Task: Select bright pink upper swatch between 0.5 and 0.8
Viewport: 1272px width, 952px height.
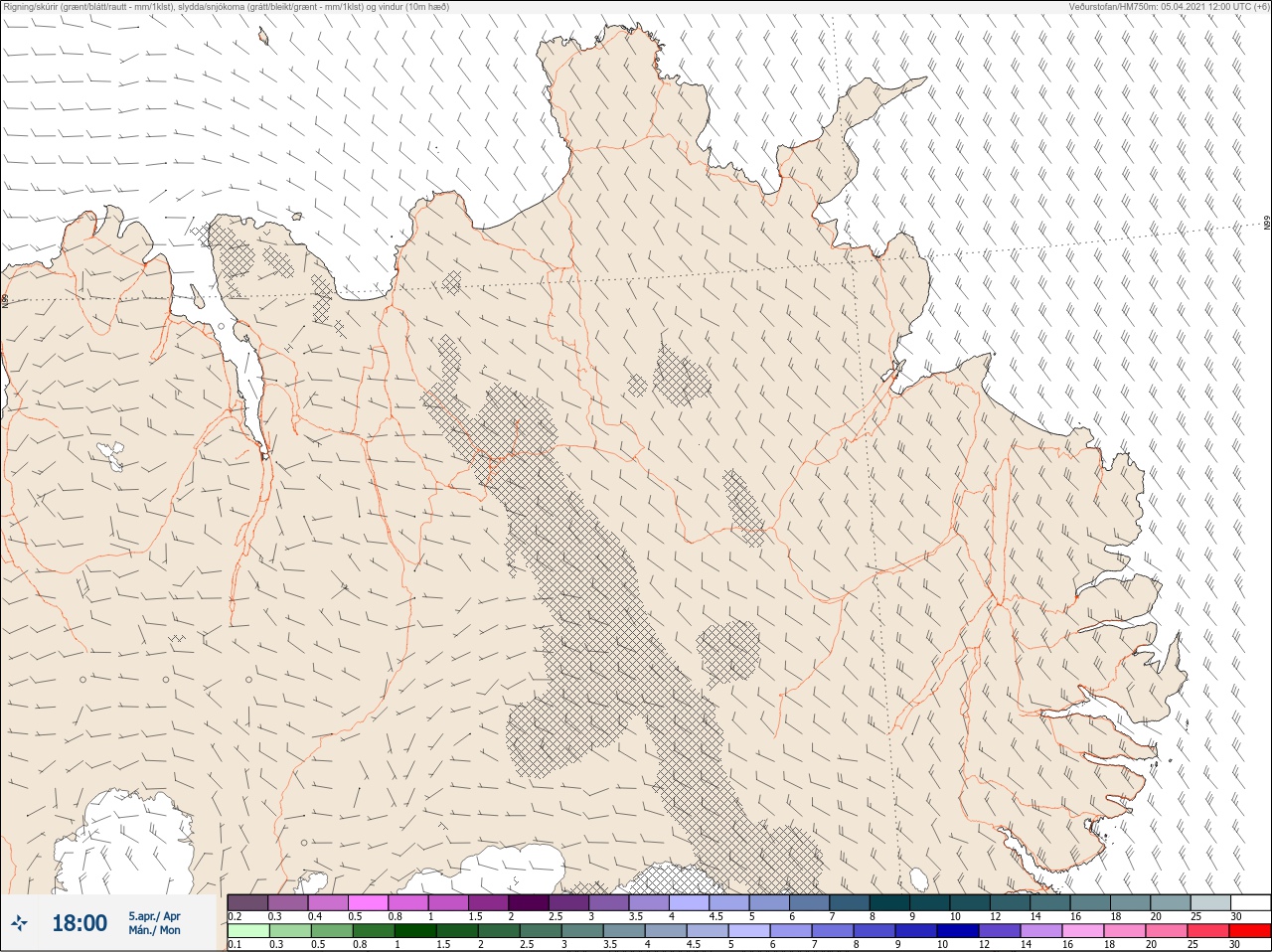Action: (368, 902)
